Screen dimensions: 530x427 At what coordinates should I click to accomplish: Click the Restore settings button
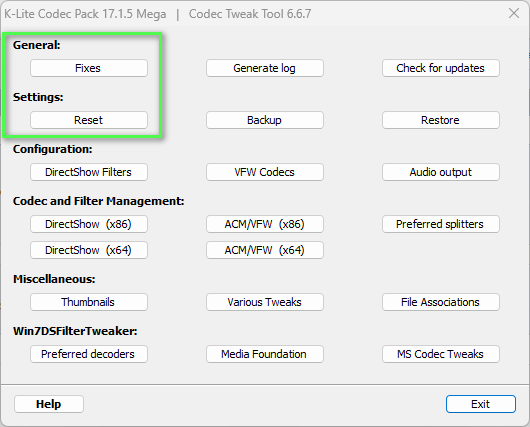(x=441, y=120)
